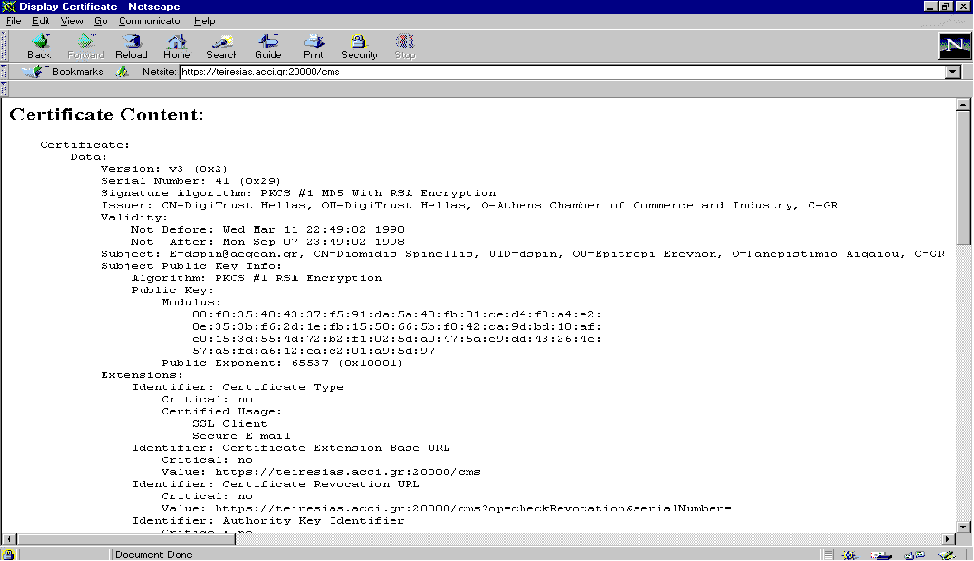This screenshot has height=561, width=974.
Task: Open the View menu
Action: click(71, 21)
